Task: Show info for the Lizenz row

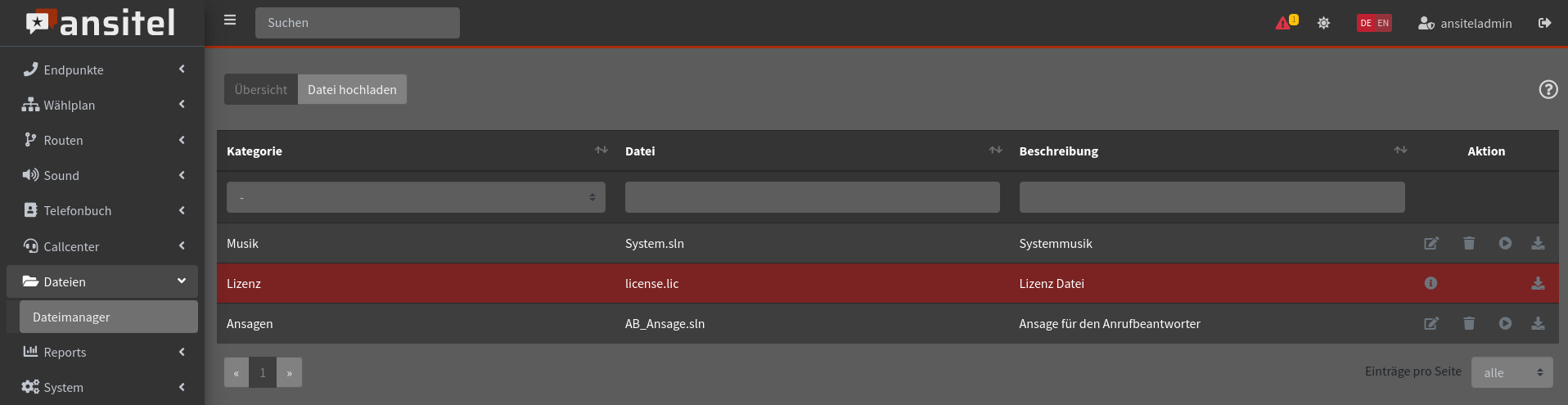Action: tap(1431, 284)
